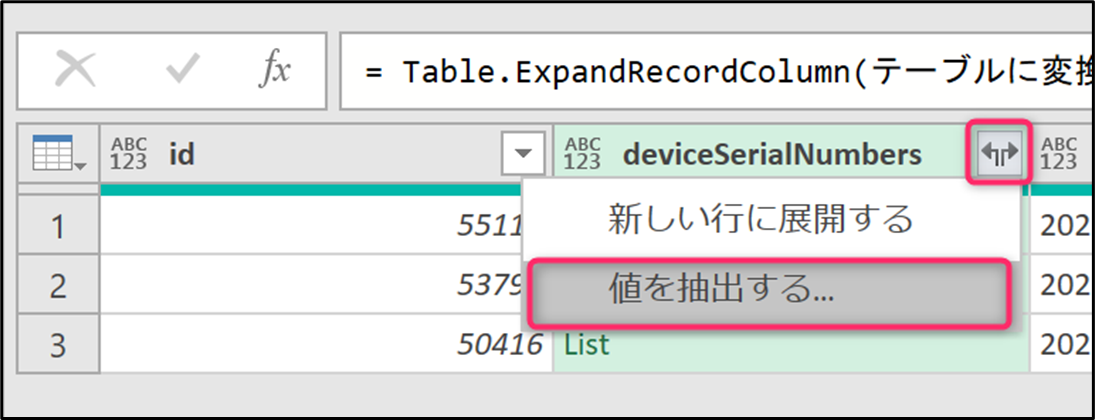Screen dimensions: 1095x420
Task: Click the ABC123 type icon of rightmost column
Action: [x=1060, y=154]
